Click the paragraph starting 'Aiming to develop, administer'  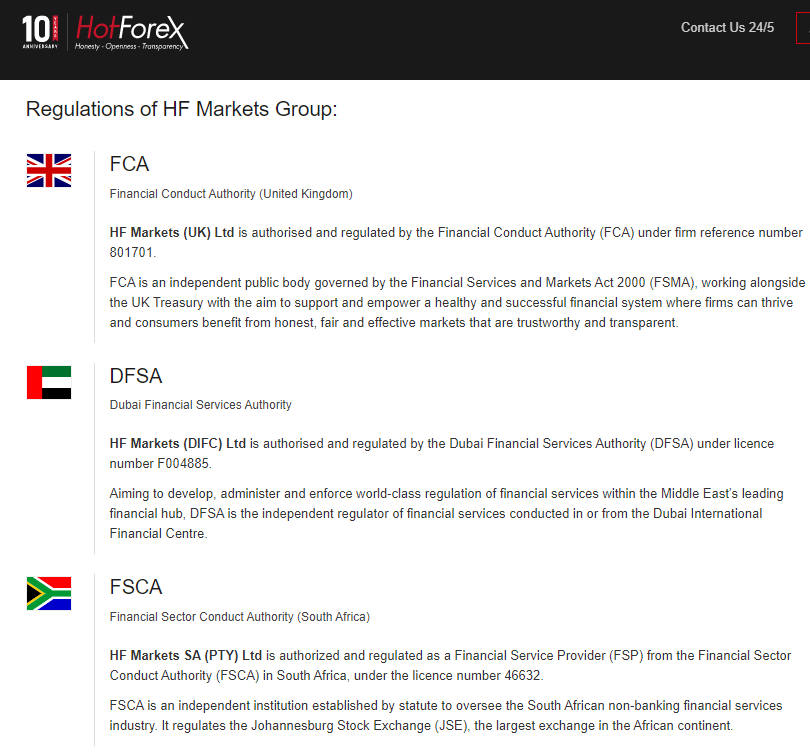pos(446,513)
